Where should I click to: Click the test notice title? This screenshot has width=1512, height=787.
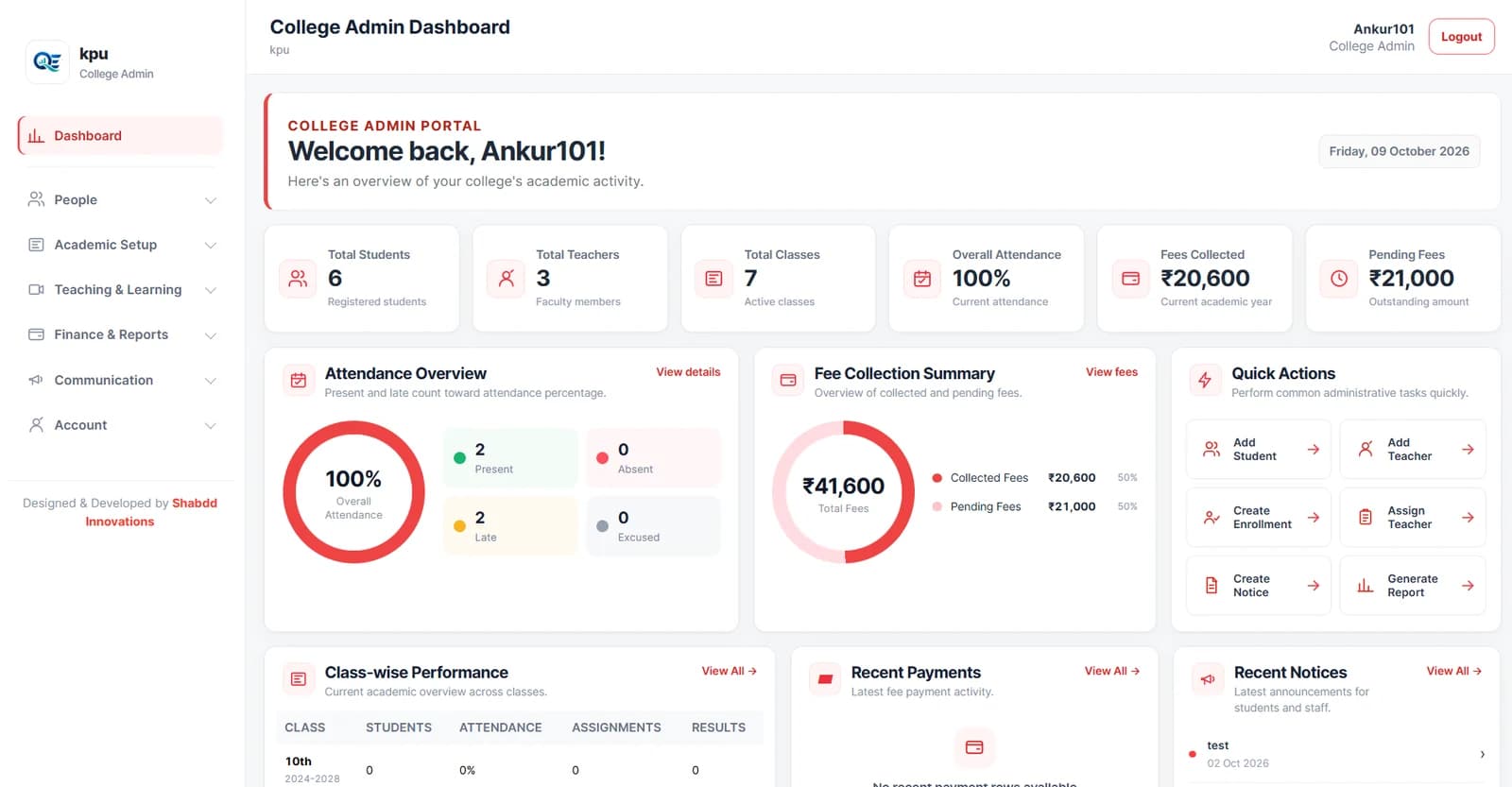click(1217, 745)
